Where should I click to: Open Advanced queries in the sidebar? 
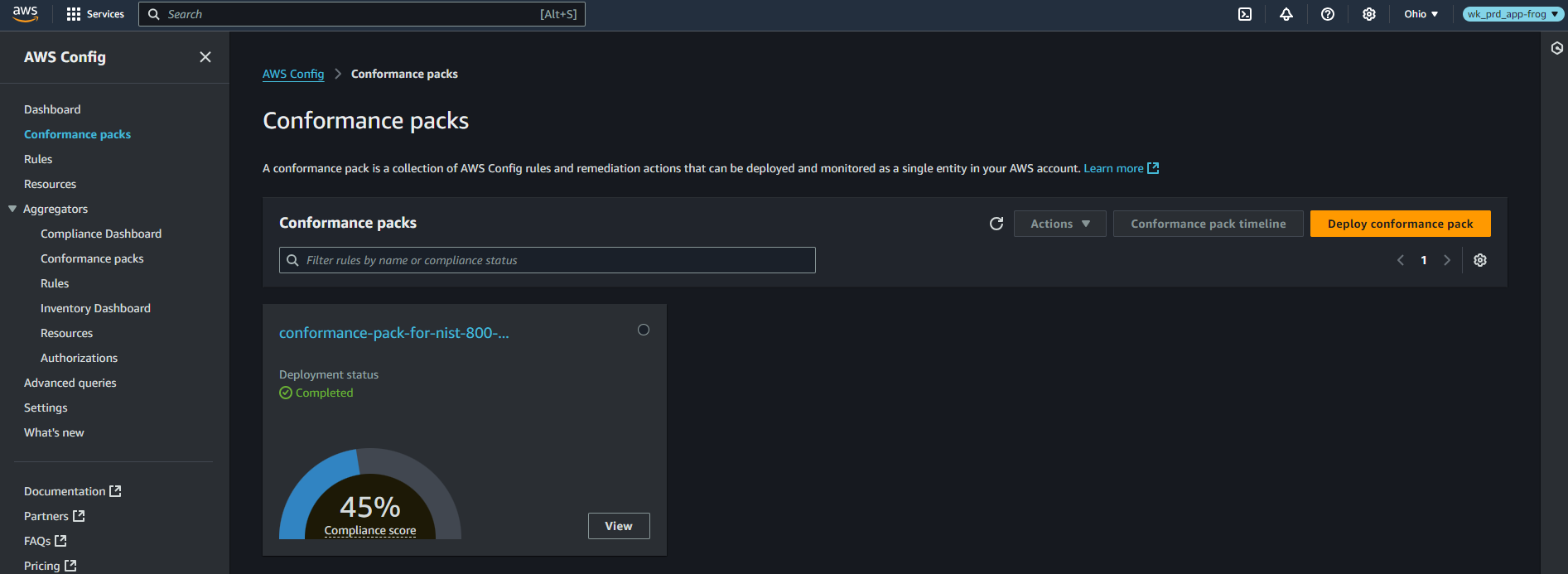coord(70,383)
